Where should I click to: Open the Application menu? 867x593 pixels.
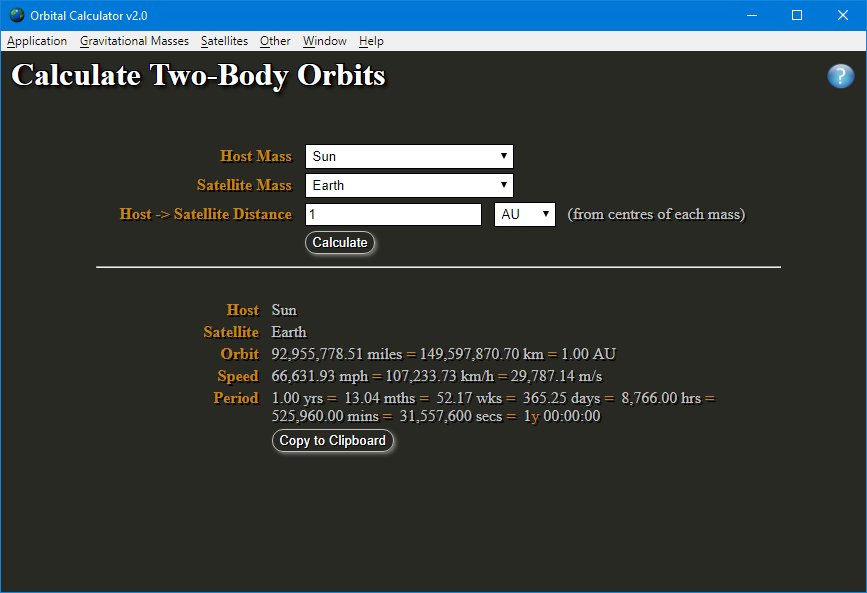tap(37, 41)
